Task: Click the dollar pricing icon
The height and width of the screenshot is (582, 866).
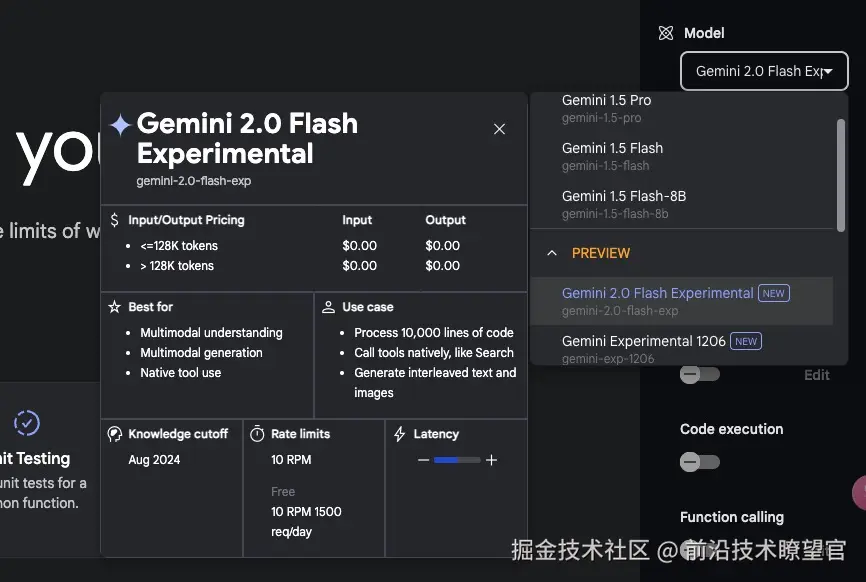Action: pyautogui.click(x=115, y=220)
